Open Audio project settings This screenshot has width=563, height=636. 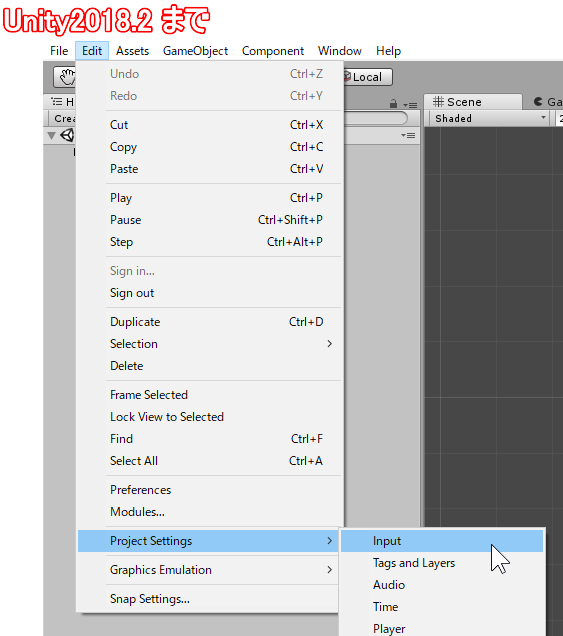(442, 585)
